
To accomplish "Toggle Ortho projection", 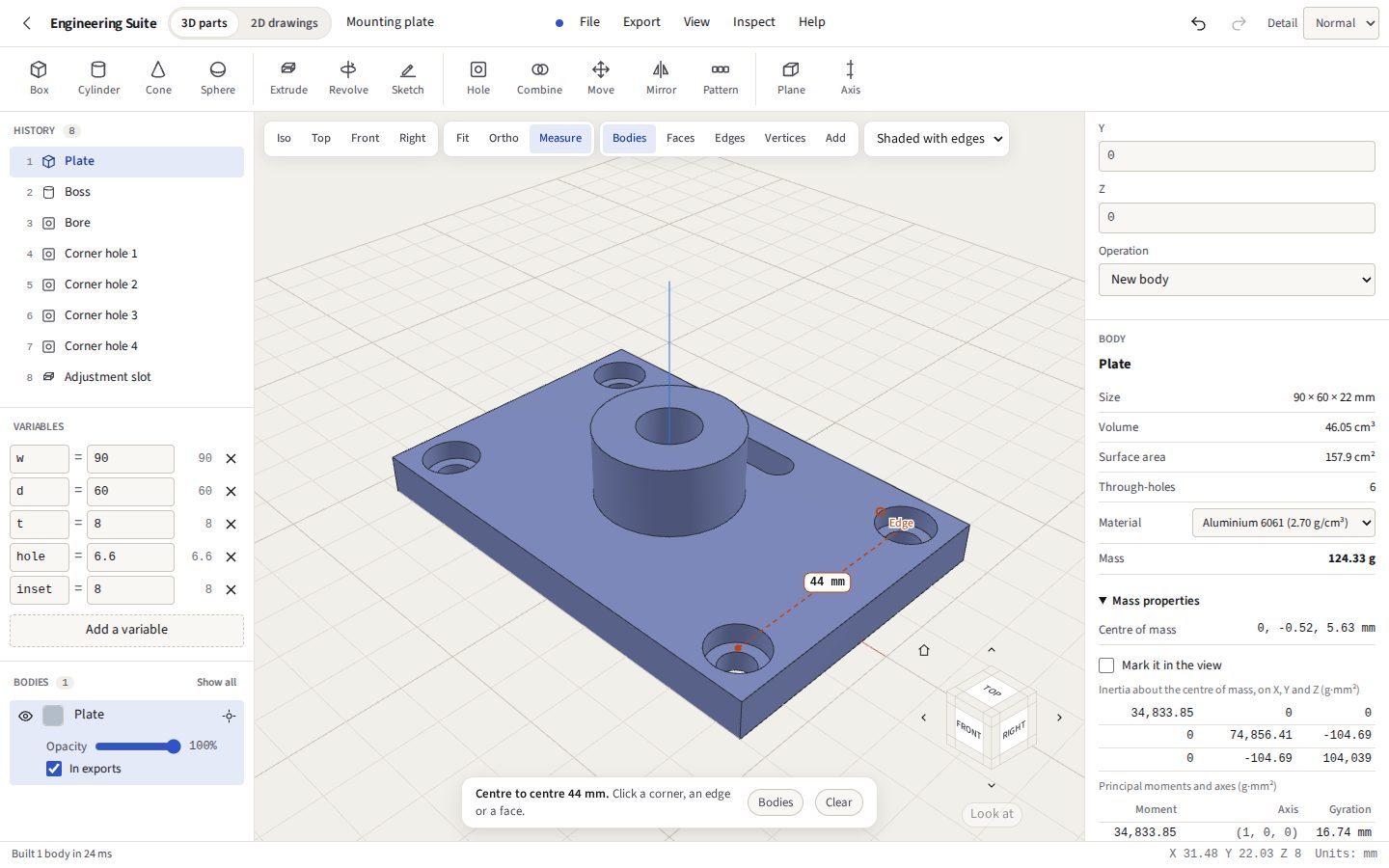I will (x=504, y=139).
